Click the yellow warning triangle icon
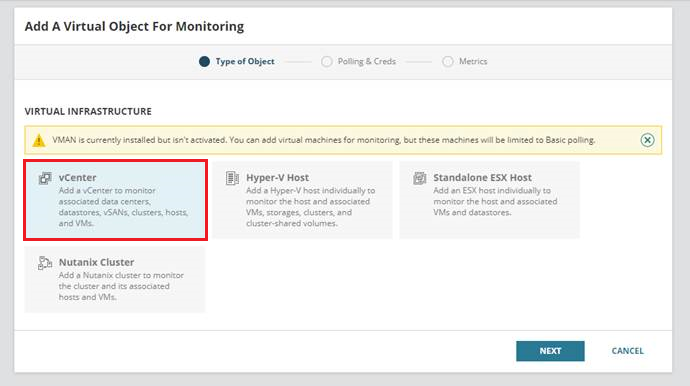 pyautogui.click(x=39, y=140)
